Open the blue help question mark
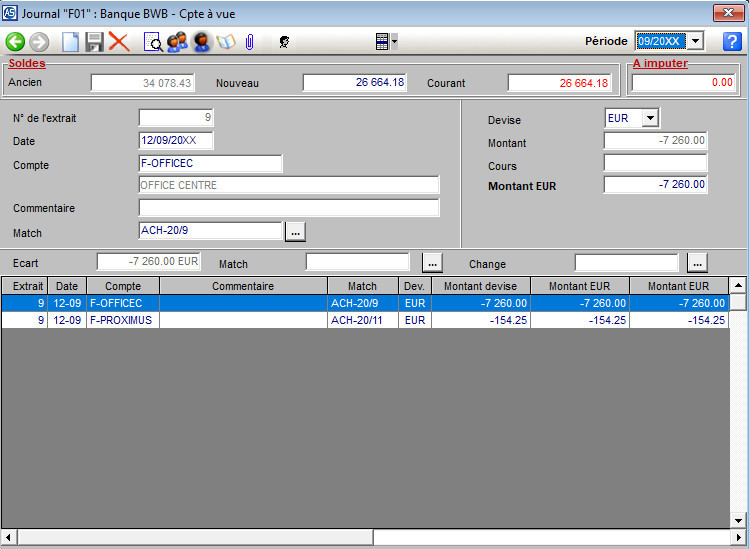This screenshot has height=549, width=749. [731, 41]
